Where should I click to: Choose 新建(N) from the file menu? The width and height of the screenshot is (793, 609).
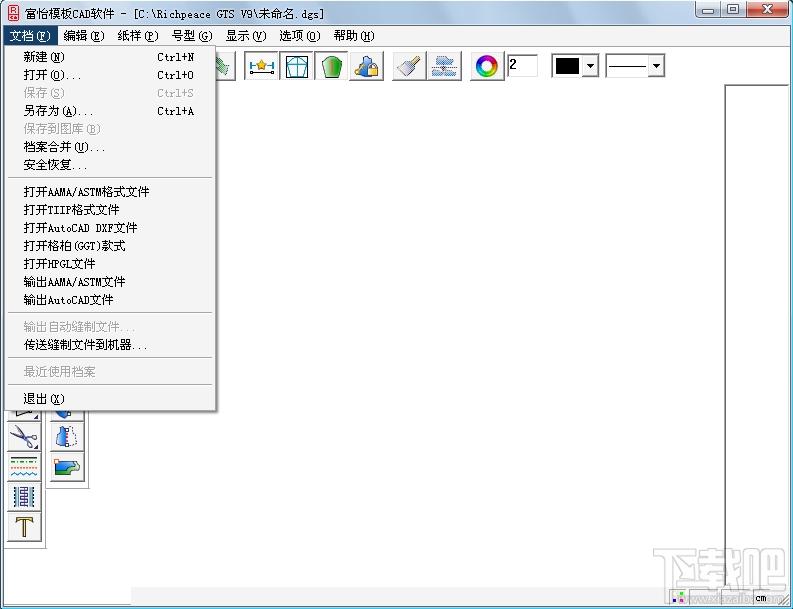(110, 57)
